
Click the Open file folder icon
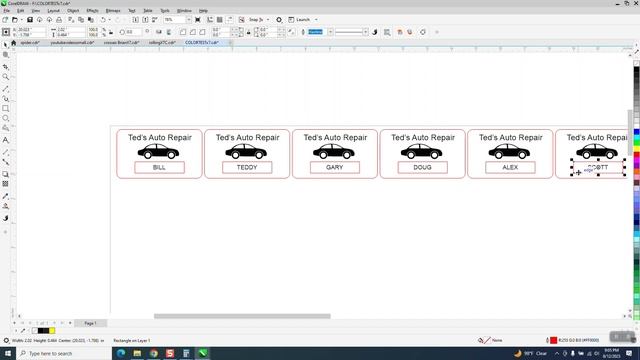15,20
